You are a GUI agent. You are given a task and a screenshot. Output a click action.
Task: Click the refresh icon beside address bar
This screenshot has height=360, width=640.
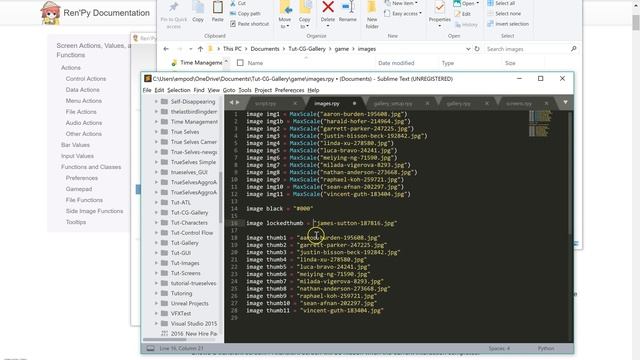tap(477, 49)
